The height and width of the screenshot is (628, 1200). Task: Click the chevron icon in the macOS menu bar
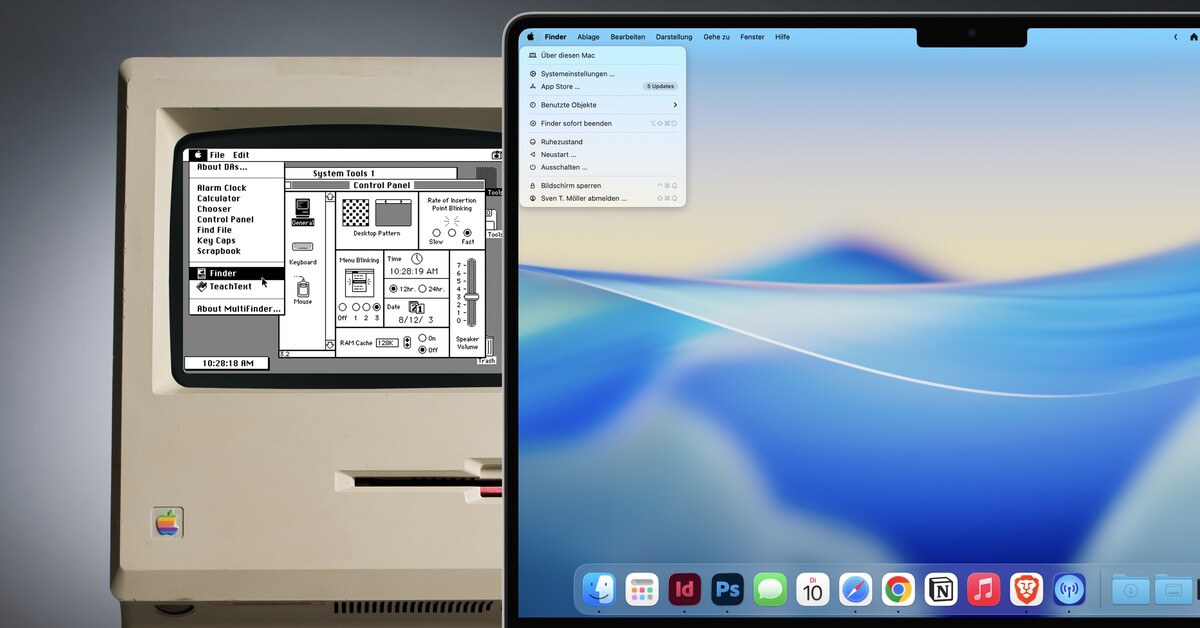point(1175,37)
